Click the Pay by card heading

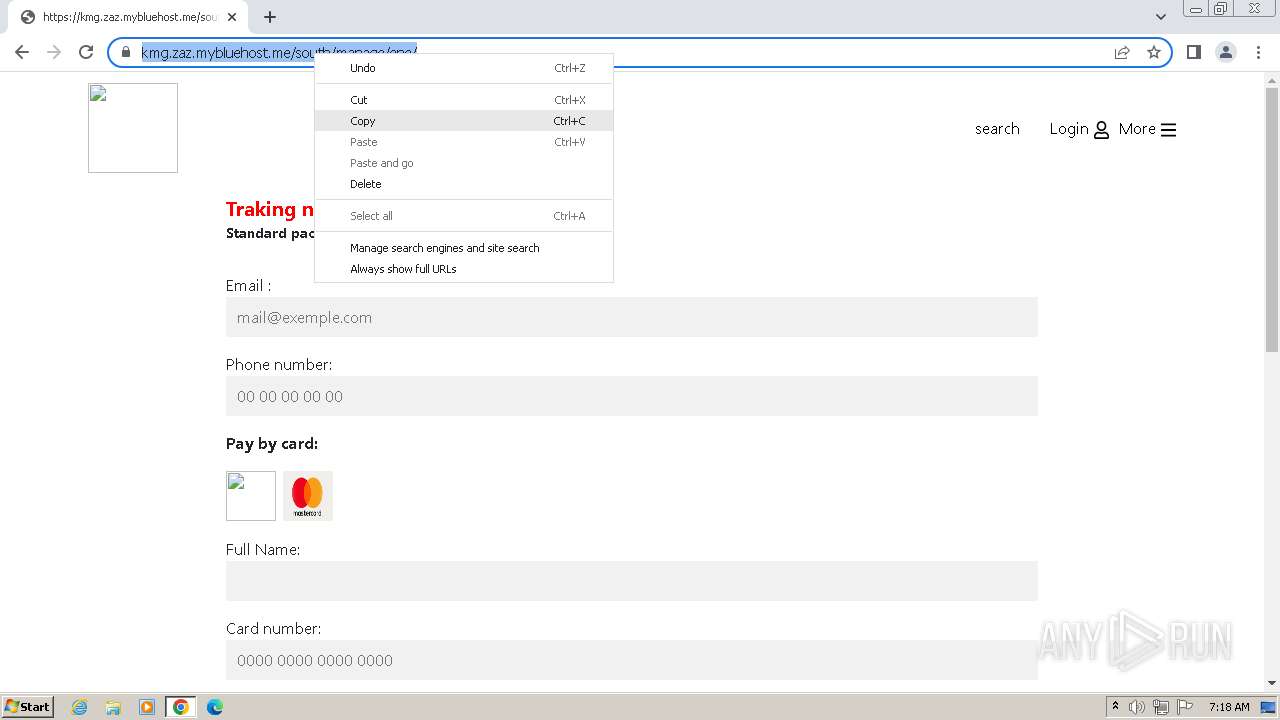click(x=272, y=444)
